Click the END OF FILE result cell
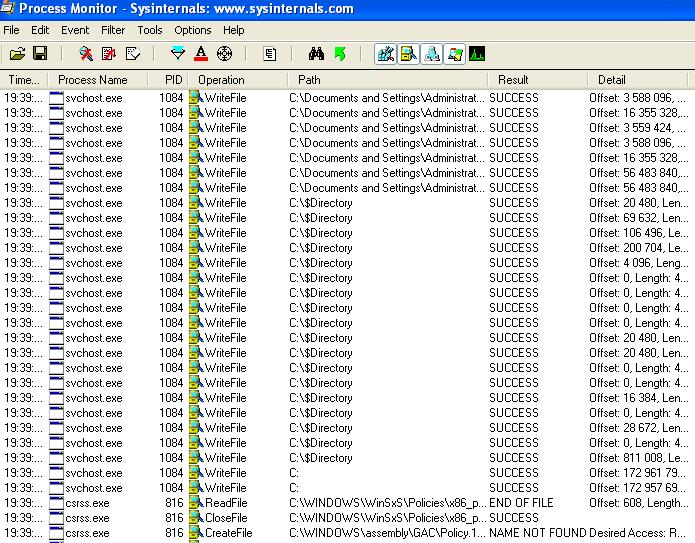Screen dimensions: 695x543 [521, 503]
